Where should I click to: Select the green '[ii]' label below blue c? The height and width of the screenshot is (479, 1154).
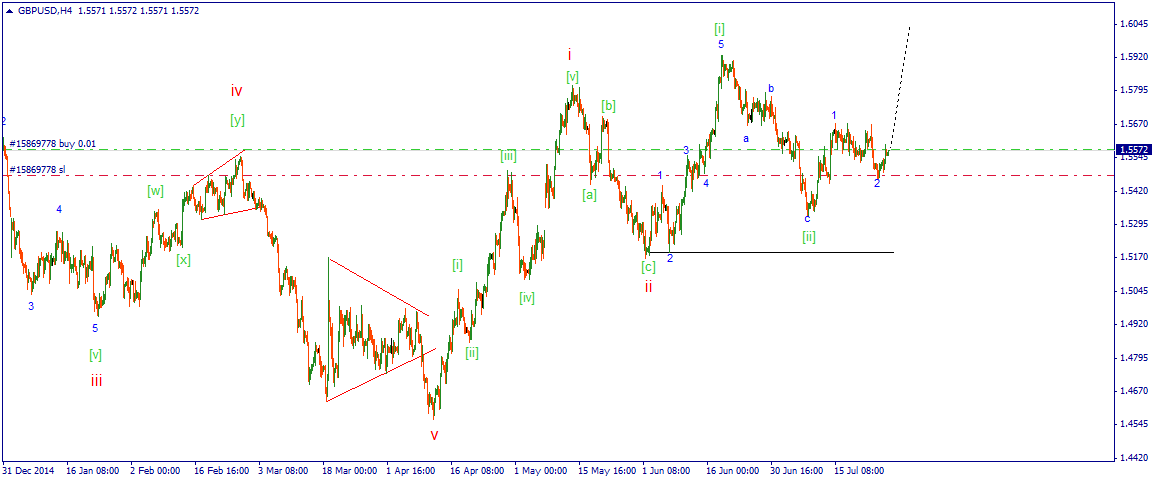[x=809, y=237]
